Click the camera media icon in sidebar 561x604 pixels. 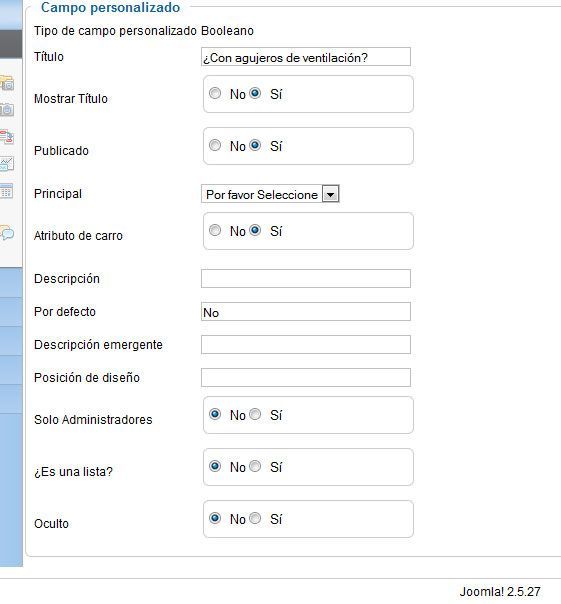(7, 109)
